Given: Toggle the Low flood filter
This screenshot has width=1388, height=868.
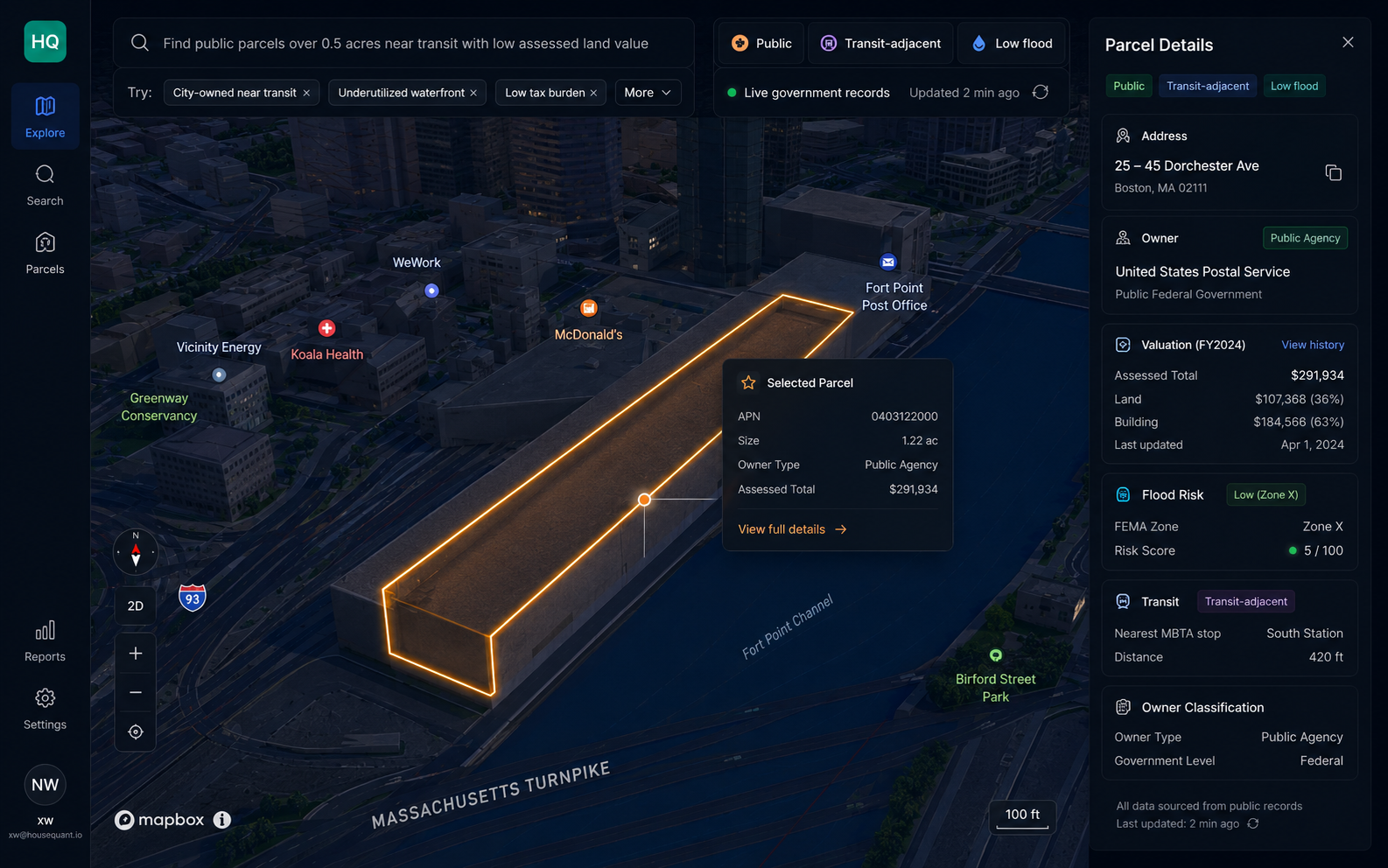Looking at the screenshot, I should tap(1012, 43).
